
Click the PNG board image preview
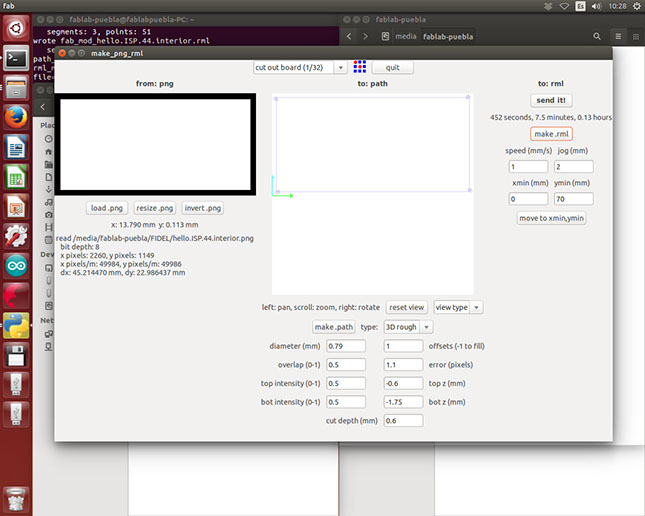(x=155, y=144)
